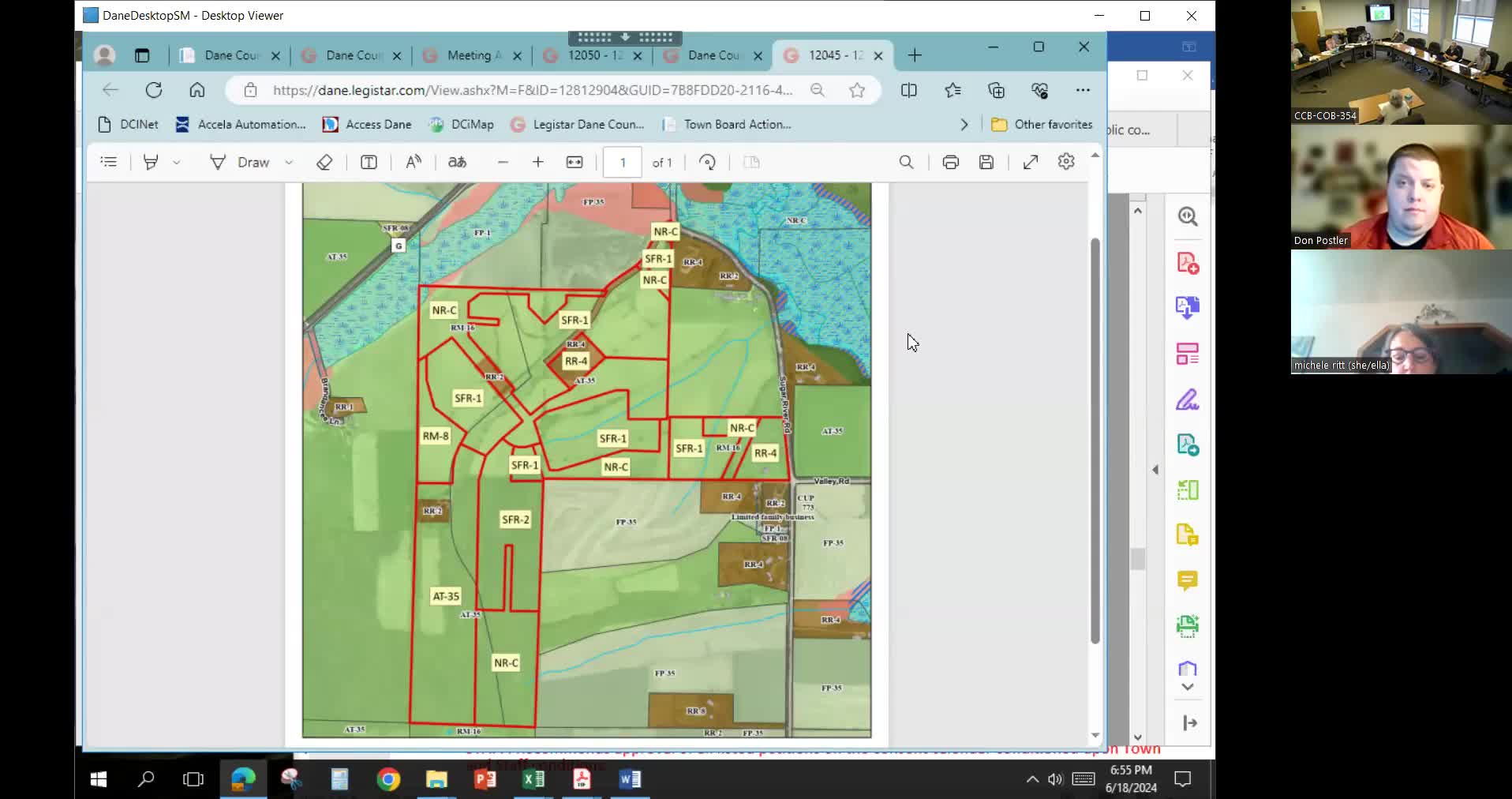Viewport: 1512px width, 799px height.
Task: Open the Search document tool
Action: click(905, 162)
